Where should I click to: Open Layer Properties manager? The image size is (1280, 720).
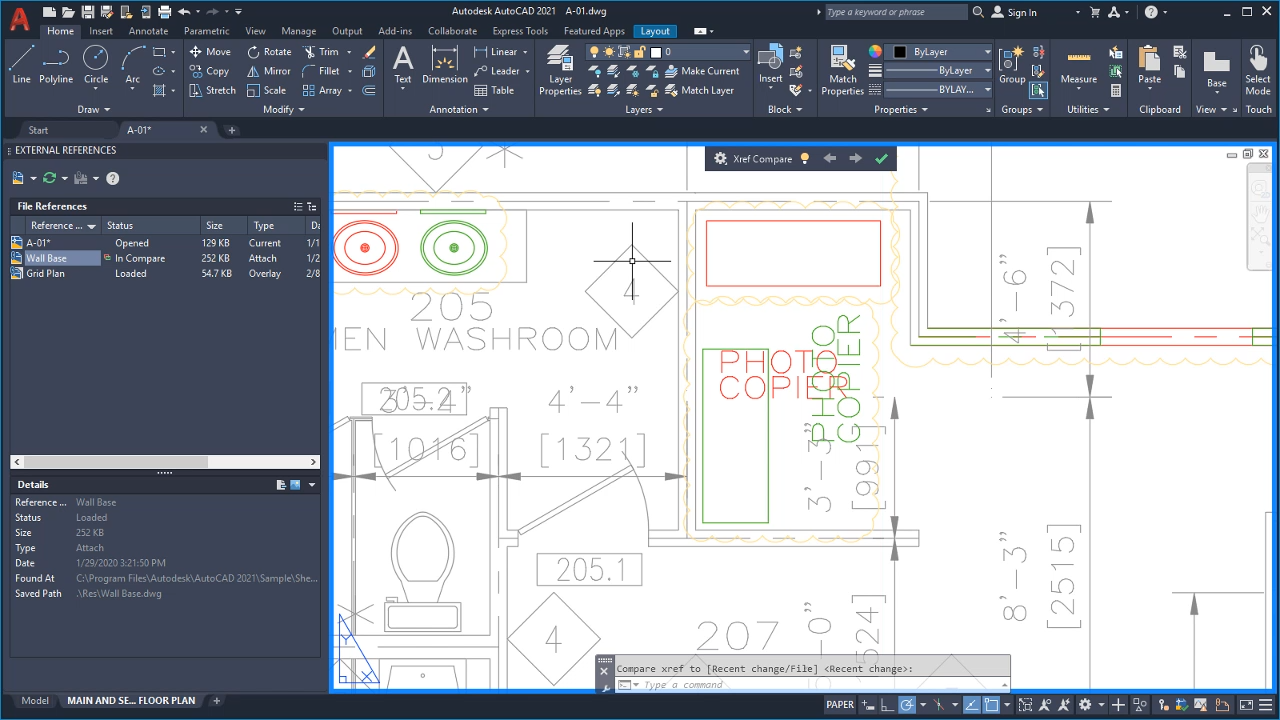[559, 70]
